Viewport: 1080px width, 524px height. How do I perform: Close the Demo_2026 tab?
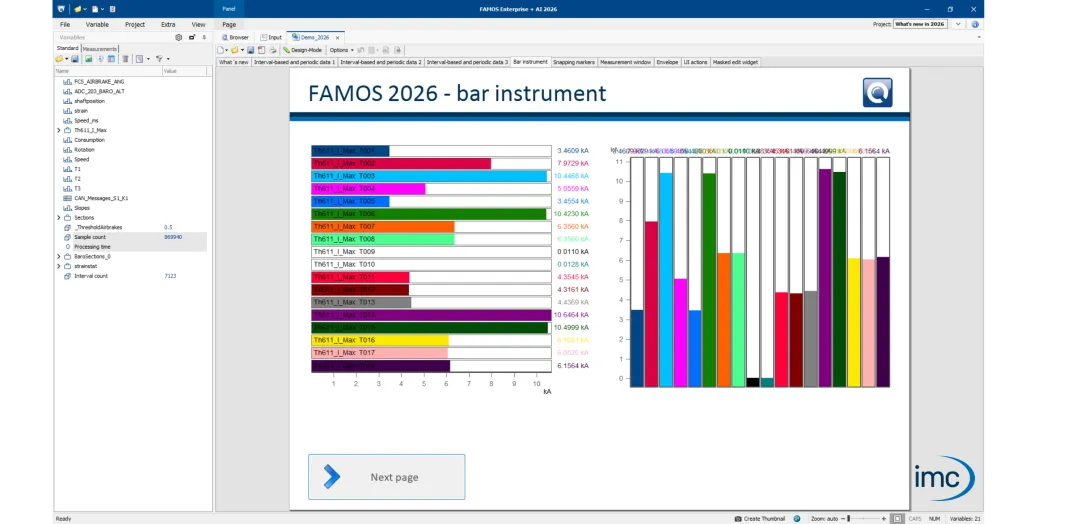click(338, 37)
